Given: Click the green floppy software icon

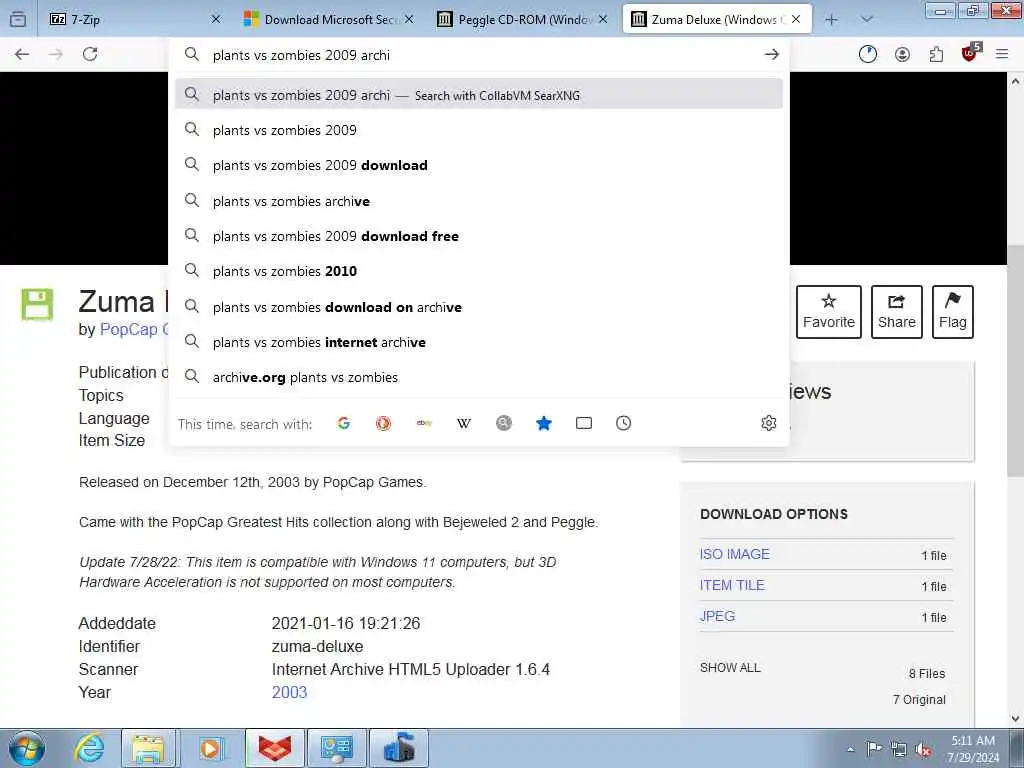Looking at the screenshot, I should [x=37, y=304].
